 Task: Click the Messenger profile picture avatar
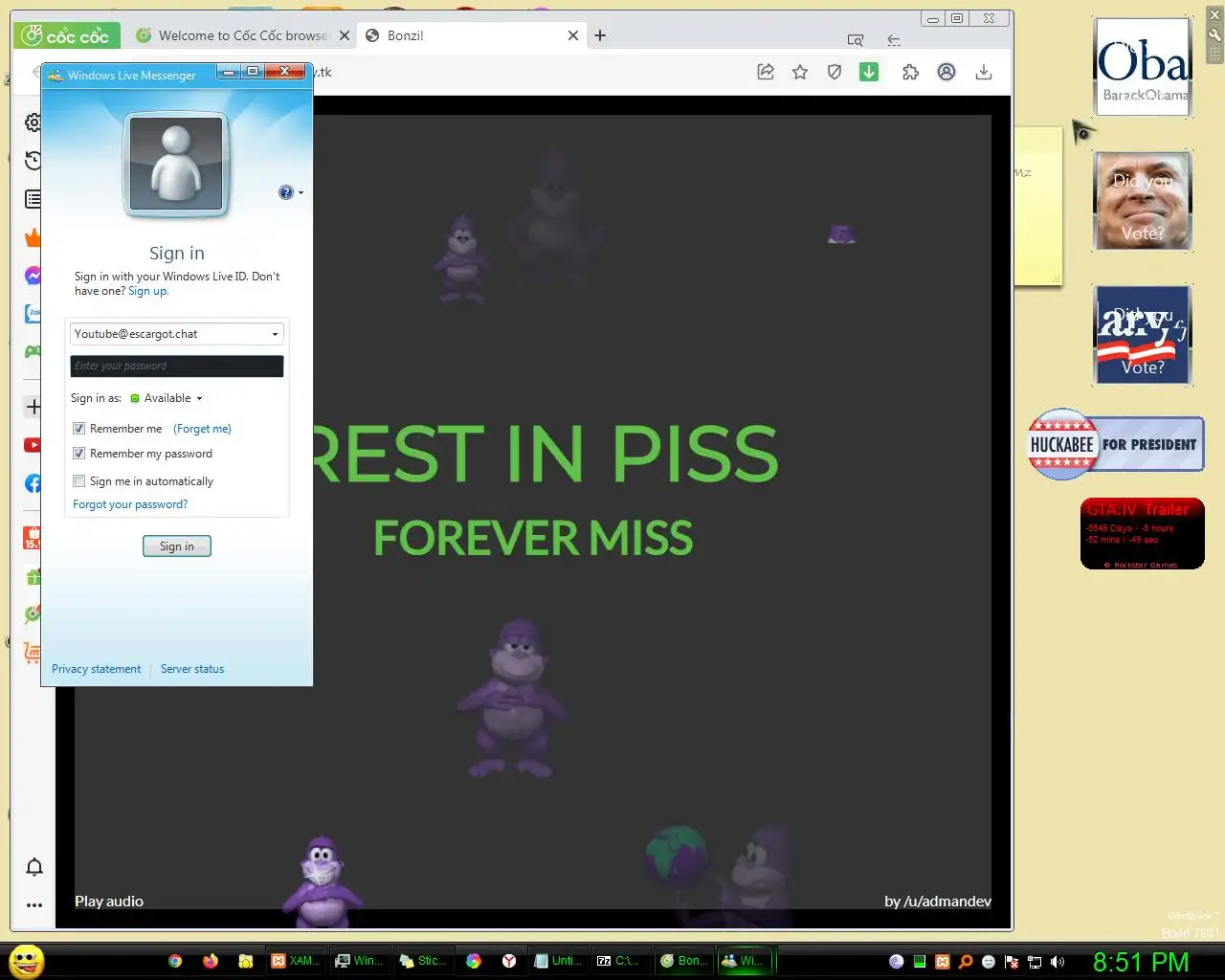176,163
